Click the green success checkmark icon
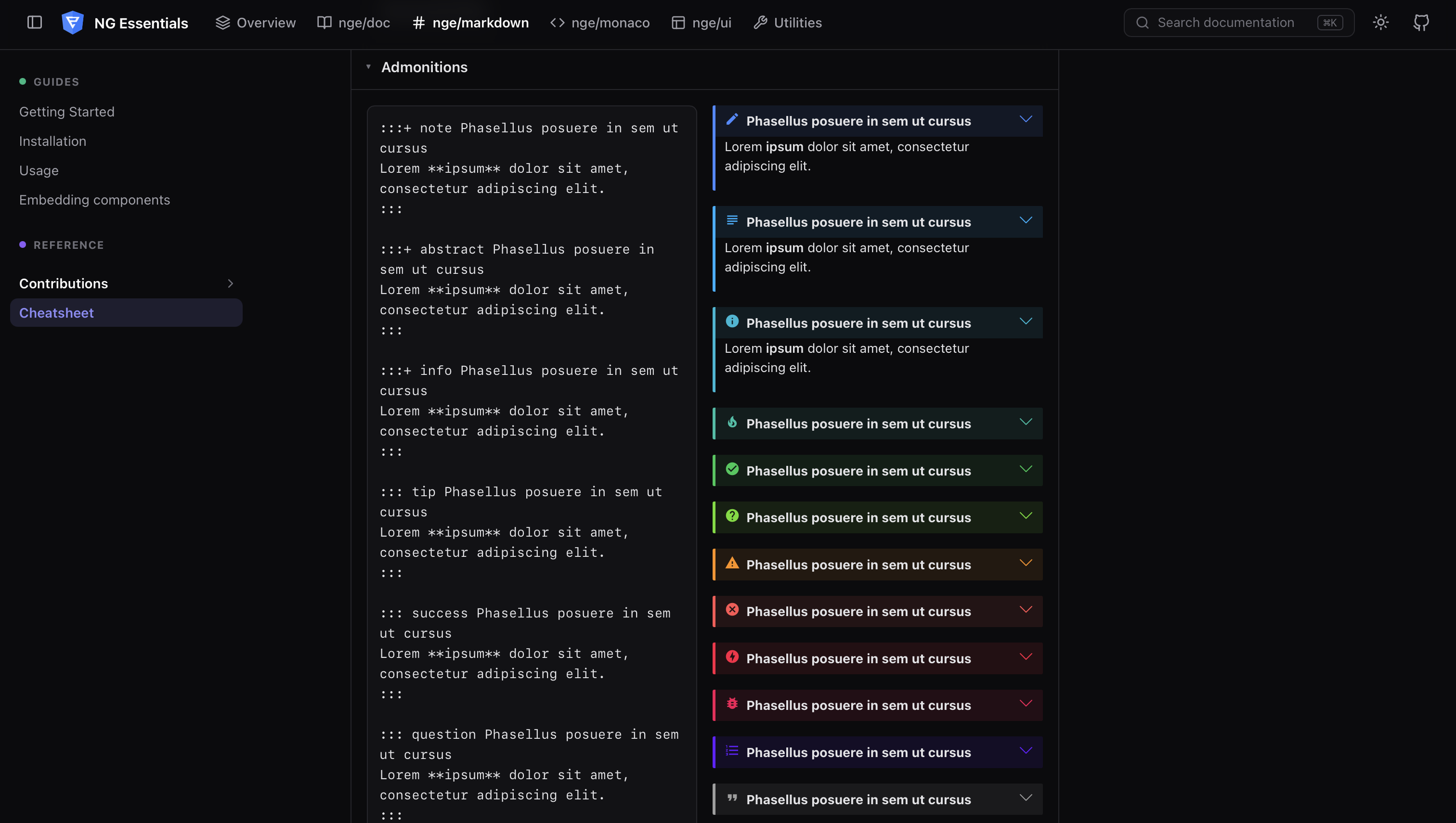 (732, 469)
